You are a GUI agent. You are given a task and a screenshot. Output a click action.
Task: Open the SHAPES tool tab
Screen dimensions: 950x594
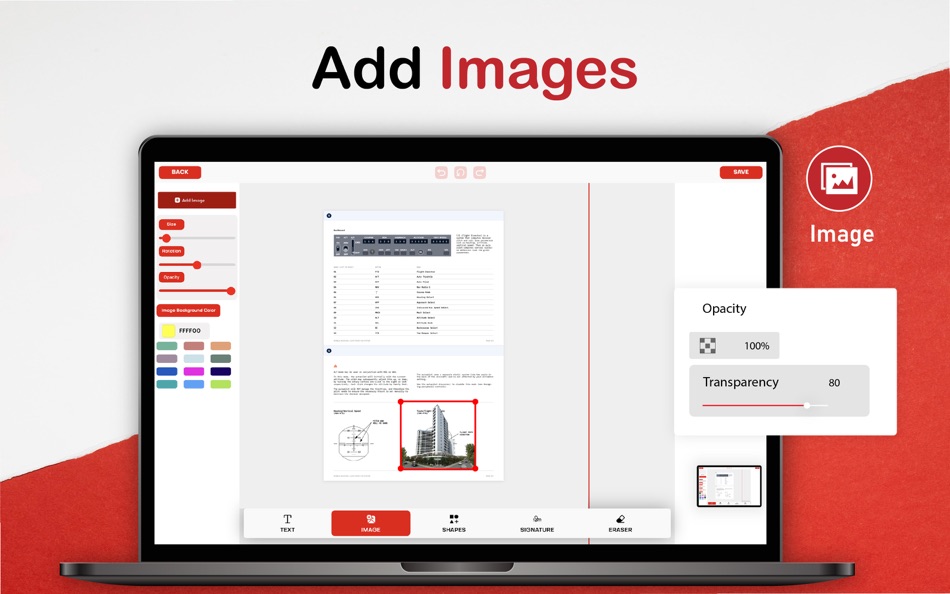coord(454,523)
